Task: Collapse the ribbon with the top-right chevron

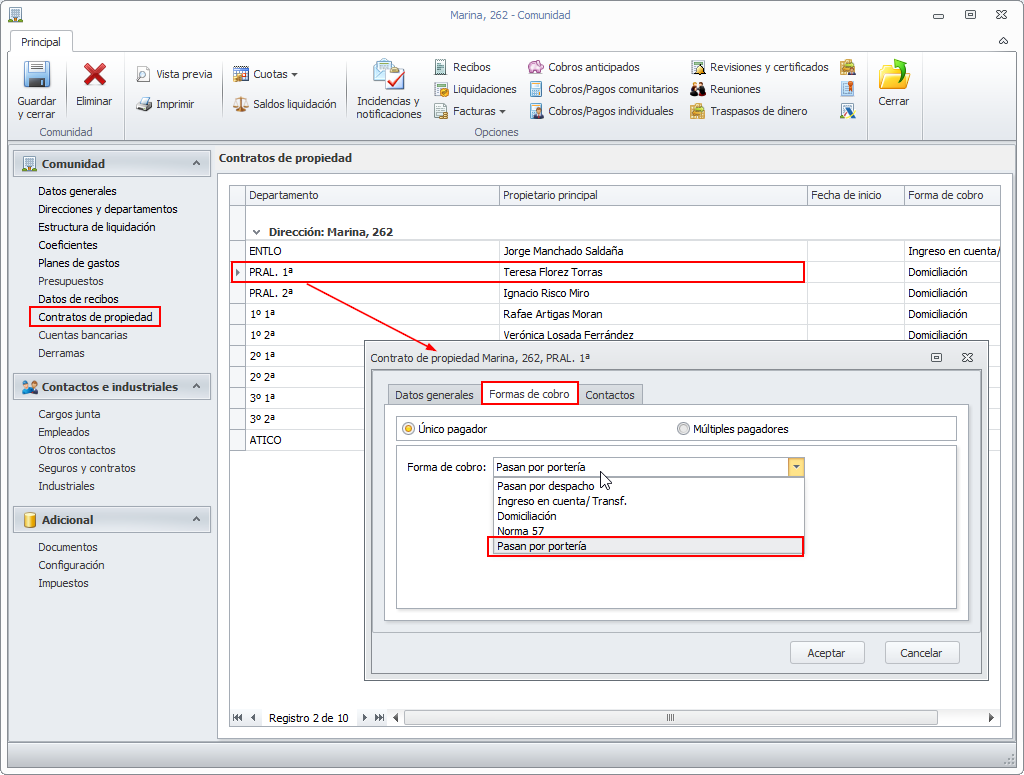Action: point(1003,41)
